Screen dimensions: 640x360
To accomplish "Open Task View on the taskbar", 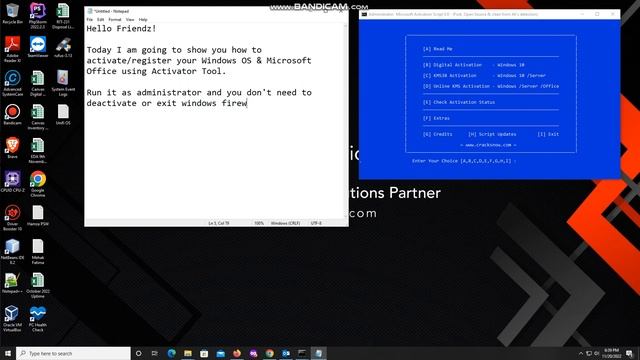I will click(x=155, y=353).
